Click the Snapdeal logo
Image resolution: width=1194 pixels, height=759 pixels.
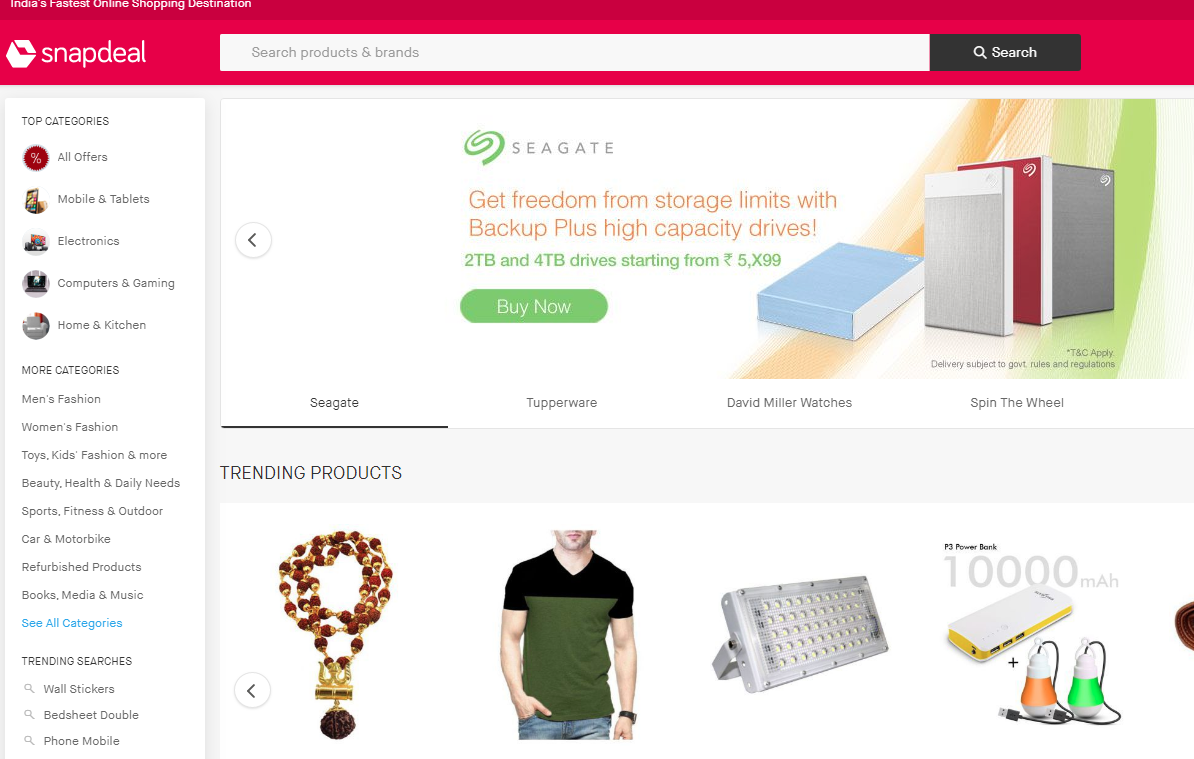pos(76,53)
